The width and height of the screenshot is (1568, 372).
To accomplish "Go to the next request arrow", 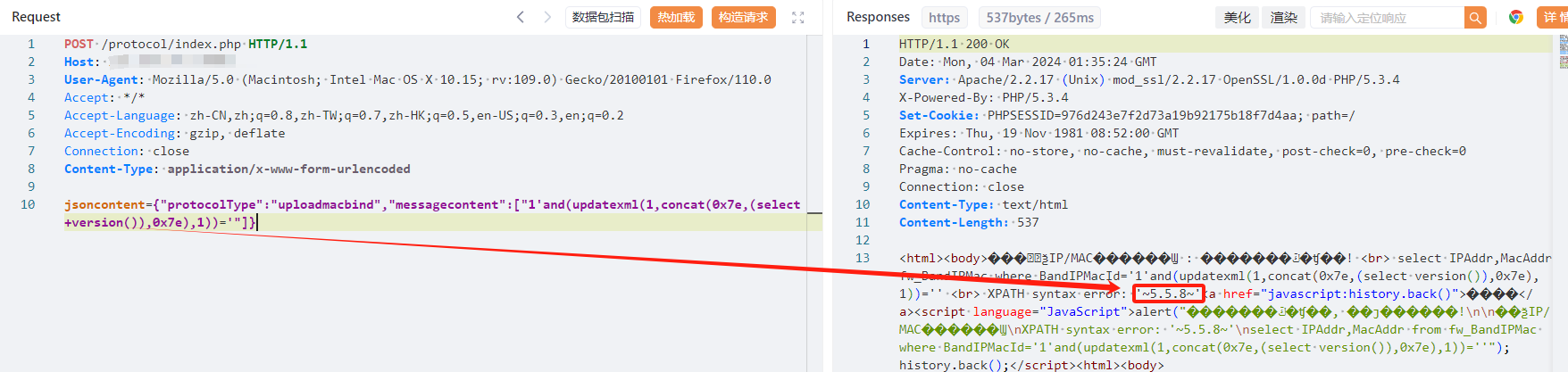I will [547, 17].
